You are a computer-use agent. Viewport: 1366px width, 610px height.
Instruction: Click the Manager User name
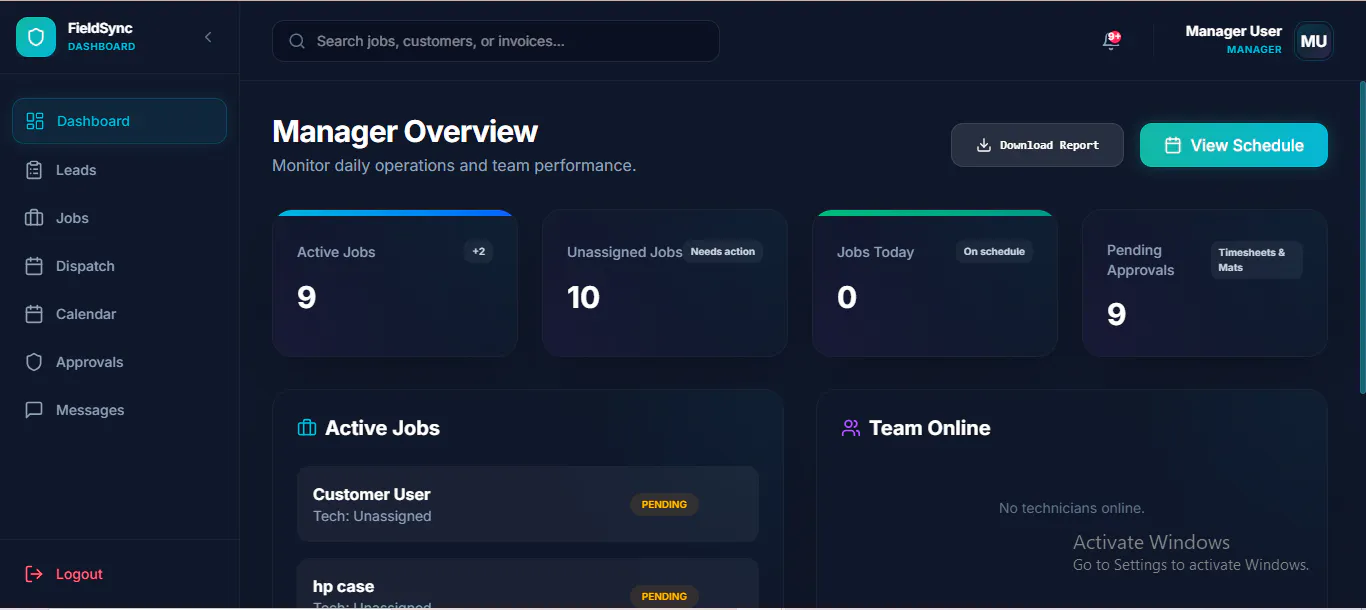pyautogui.click(x=1234, y=31)
